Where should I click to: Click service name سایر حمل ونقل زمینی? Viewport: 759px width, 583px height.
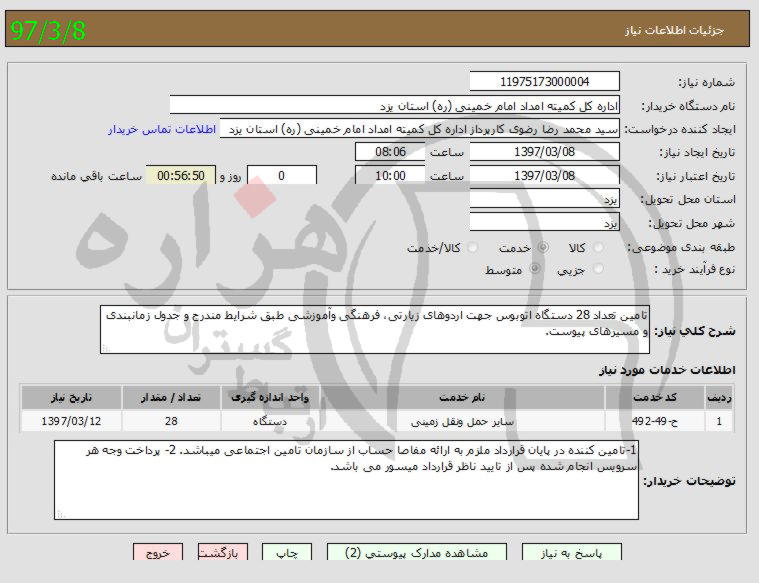click(x=462, y=421)
